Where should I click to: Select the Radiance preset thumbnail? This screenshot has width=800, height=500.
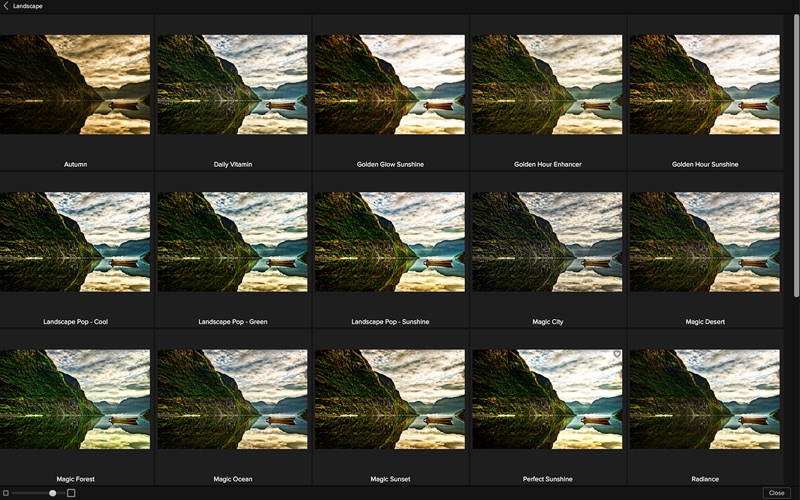click(x=705, y=399)
